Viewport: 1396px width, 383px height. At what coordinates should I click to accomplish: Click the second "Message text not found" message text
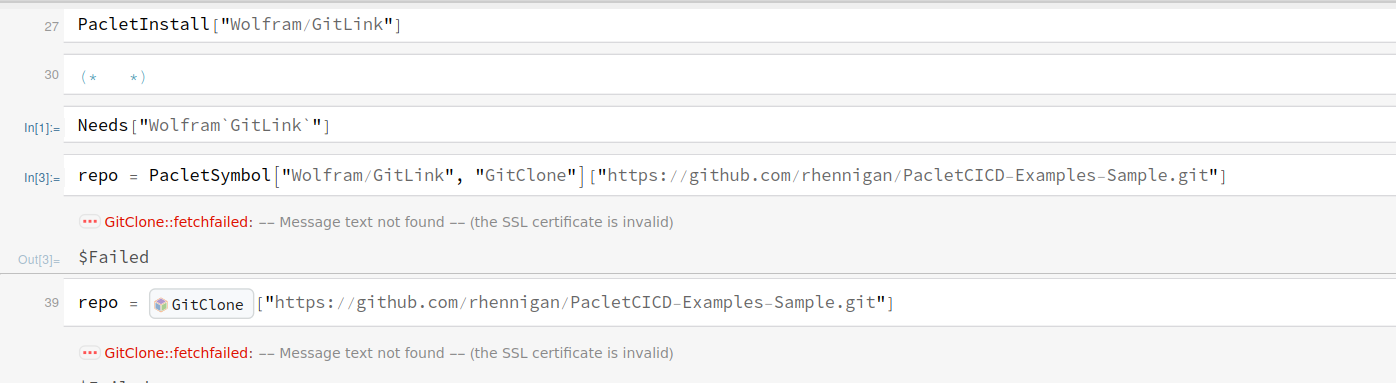(x=362, y=353)
